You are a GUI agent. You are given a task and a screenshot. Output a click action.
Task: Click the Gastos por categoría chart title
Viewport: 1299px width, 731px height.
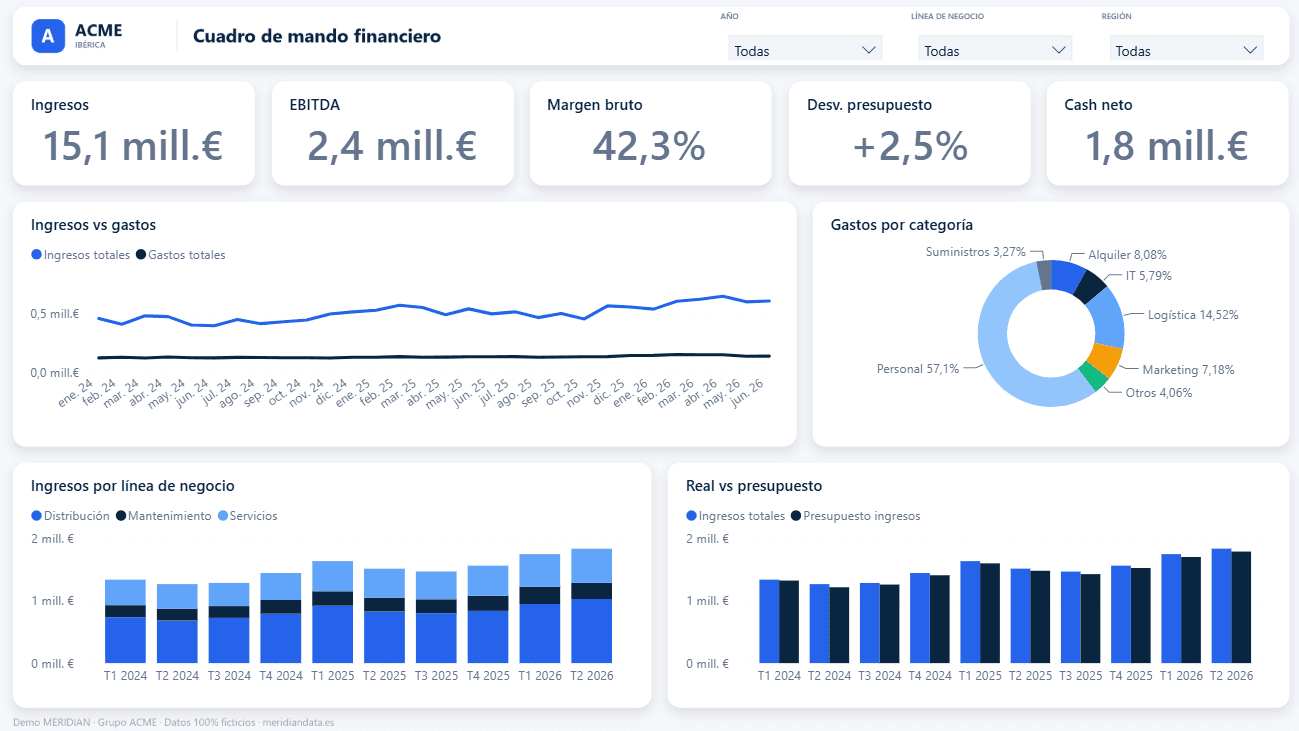pos(902,225)
